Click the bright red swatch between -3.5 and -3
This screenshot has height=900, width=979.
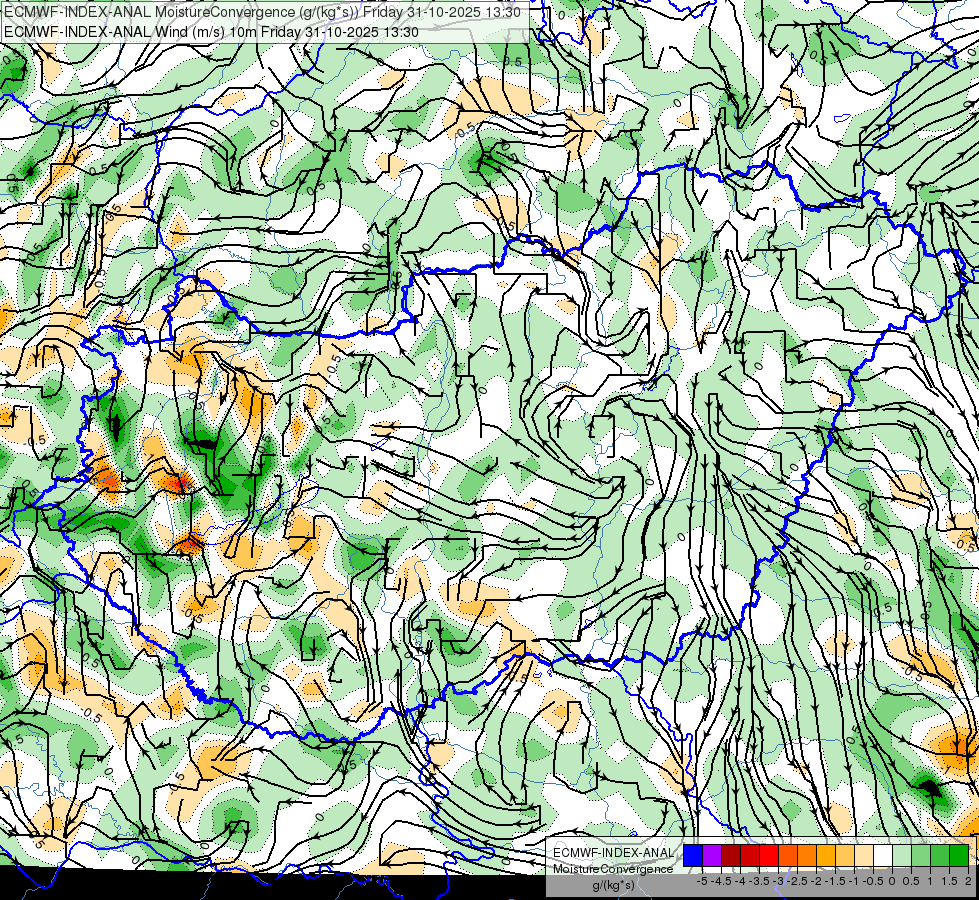[x=769, y=856]
